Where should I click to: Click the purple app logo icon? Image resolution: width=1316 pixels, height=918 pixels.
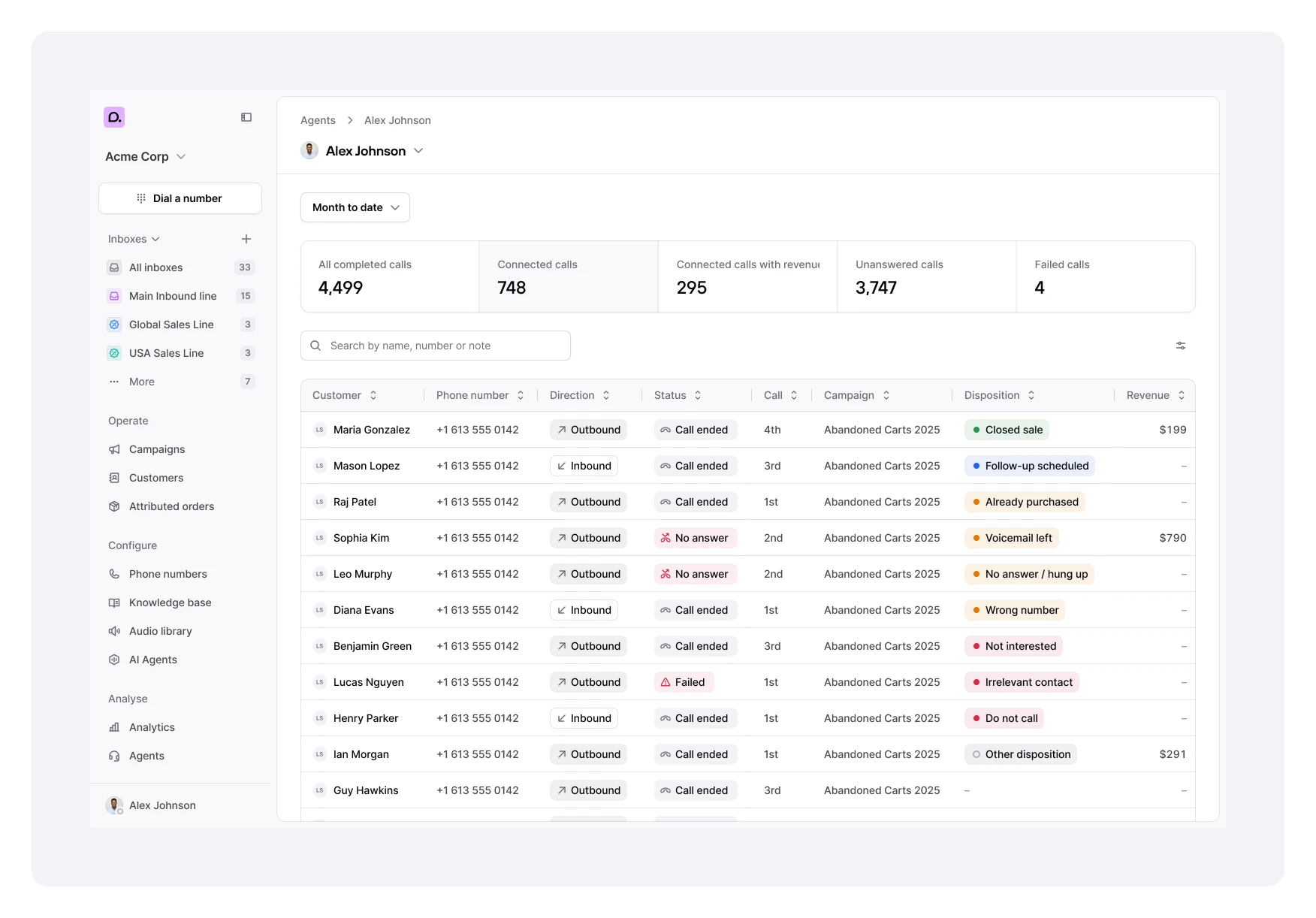pos(114,117)
